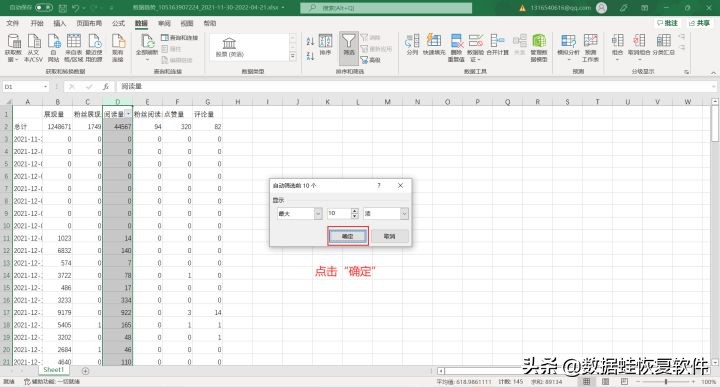Image resolution: width=720 pixels, height=387 pixels.
Task: Open the 文件 menu
Action: [x=13, y=23]
